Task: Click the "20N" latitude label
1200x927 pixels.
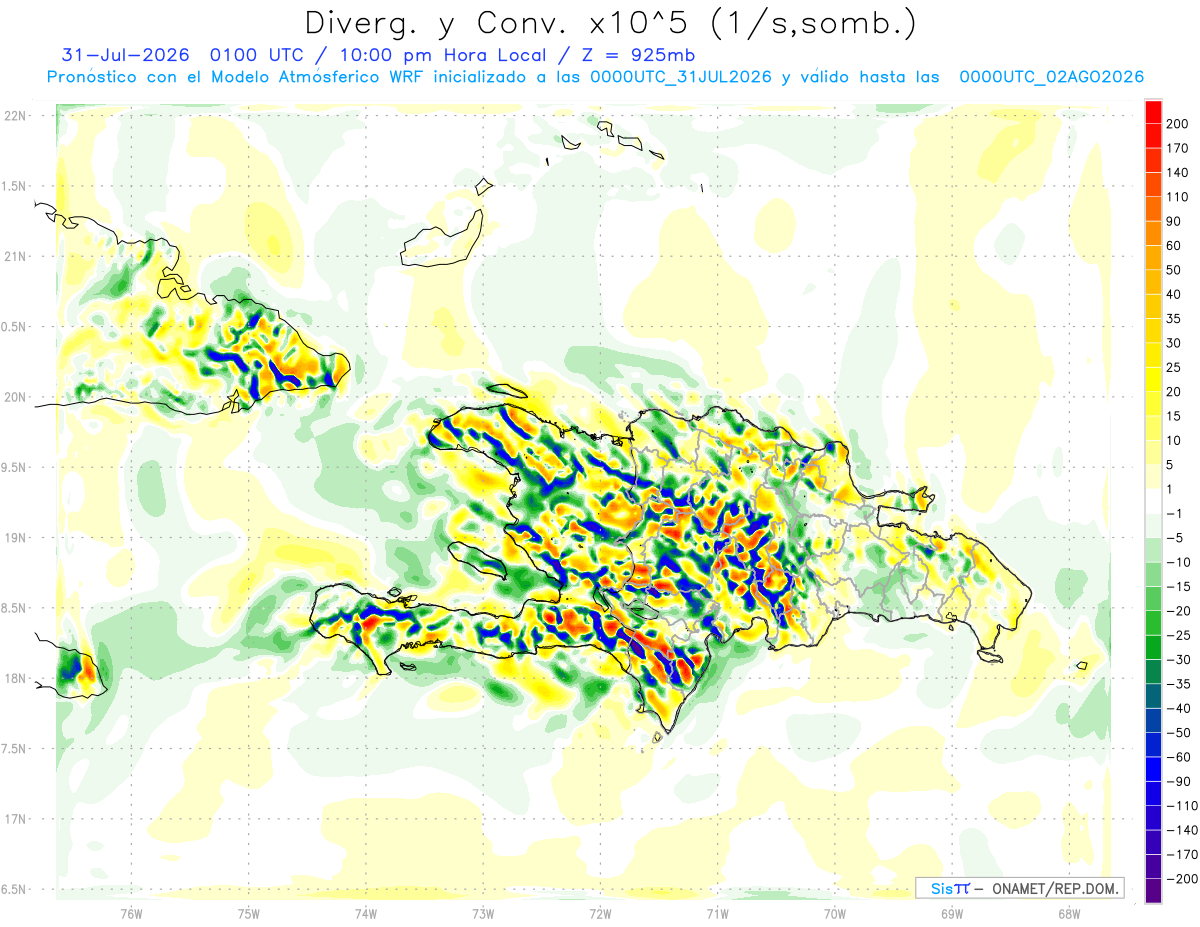Action: 17,397
